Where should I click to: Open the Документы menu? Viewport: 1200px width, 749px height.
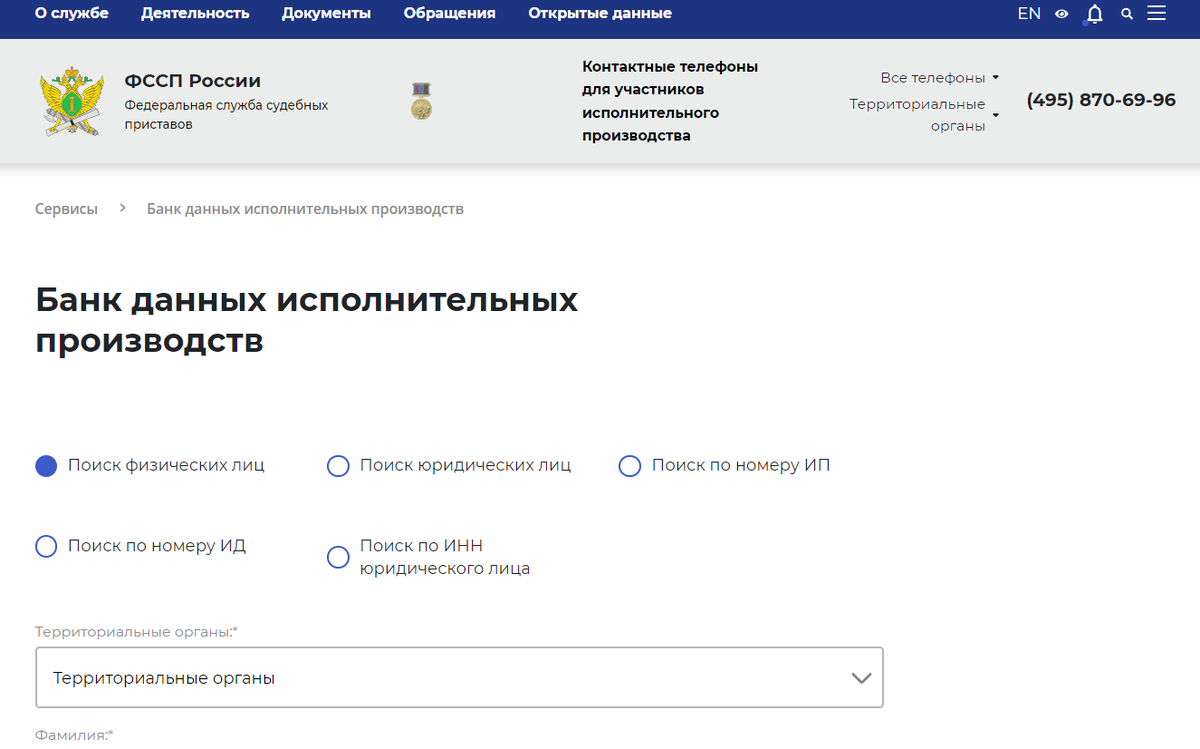pos(326,13)
